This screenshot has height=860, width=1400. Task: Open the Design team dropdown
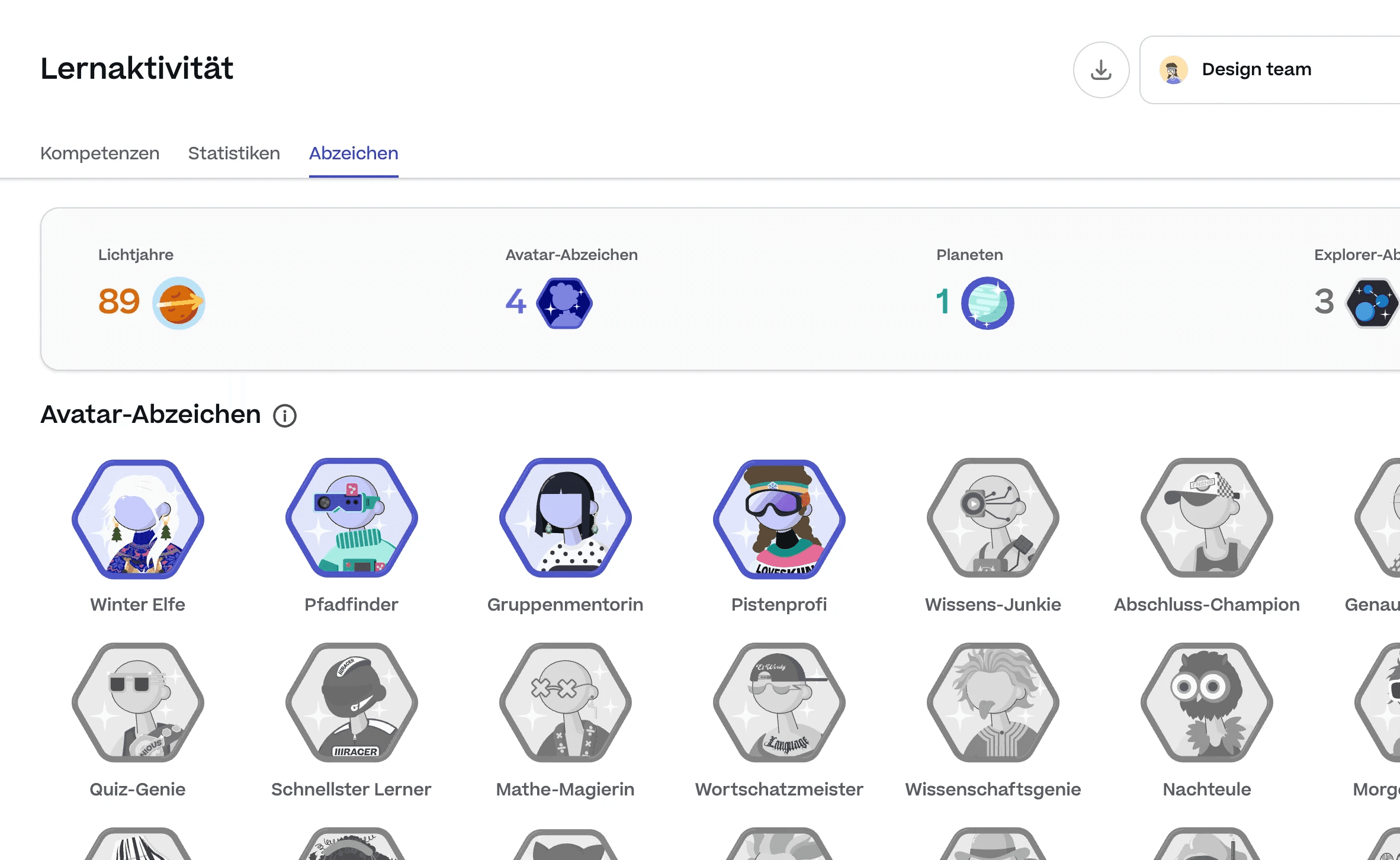click(1267, 70)
